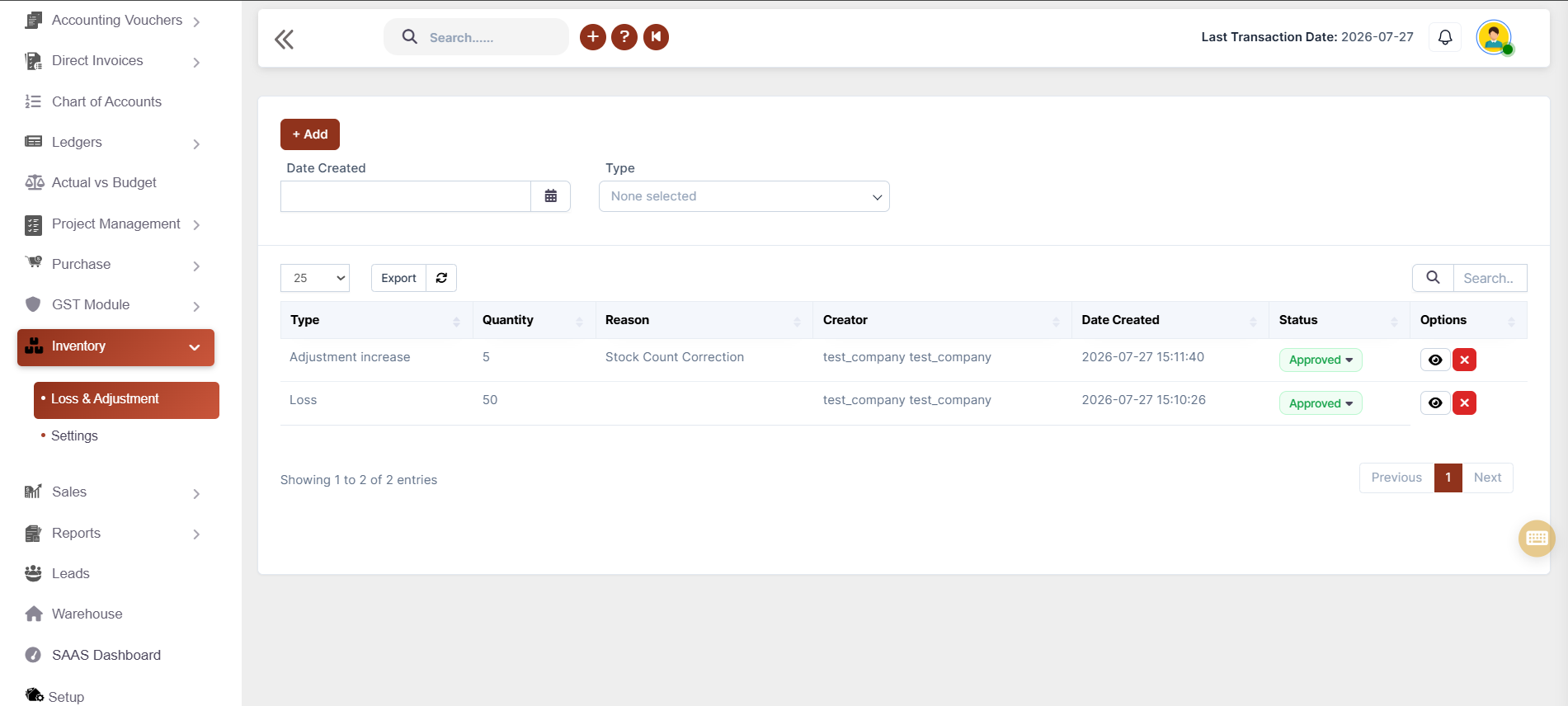
Task: Open the Date Created calendar picker
Action: (550, 196)
